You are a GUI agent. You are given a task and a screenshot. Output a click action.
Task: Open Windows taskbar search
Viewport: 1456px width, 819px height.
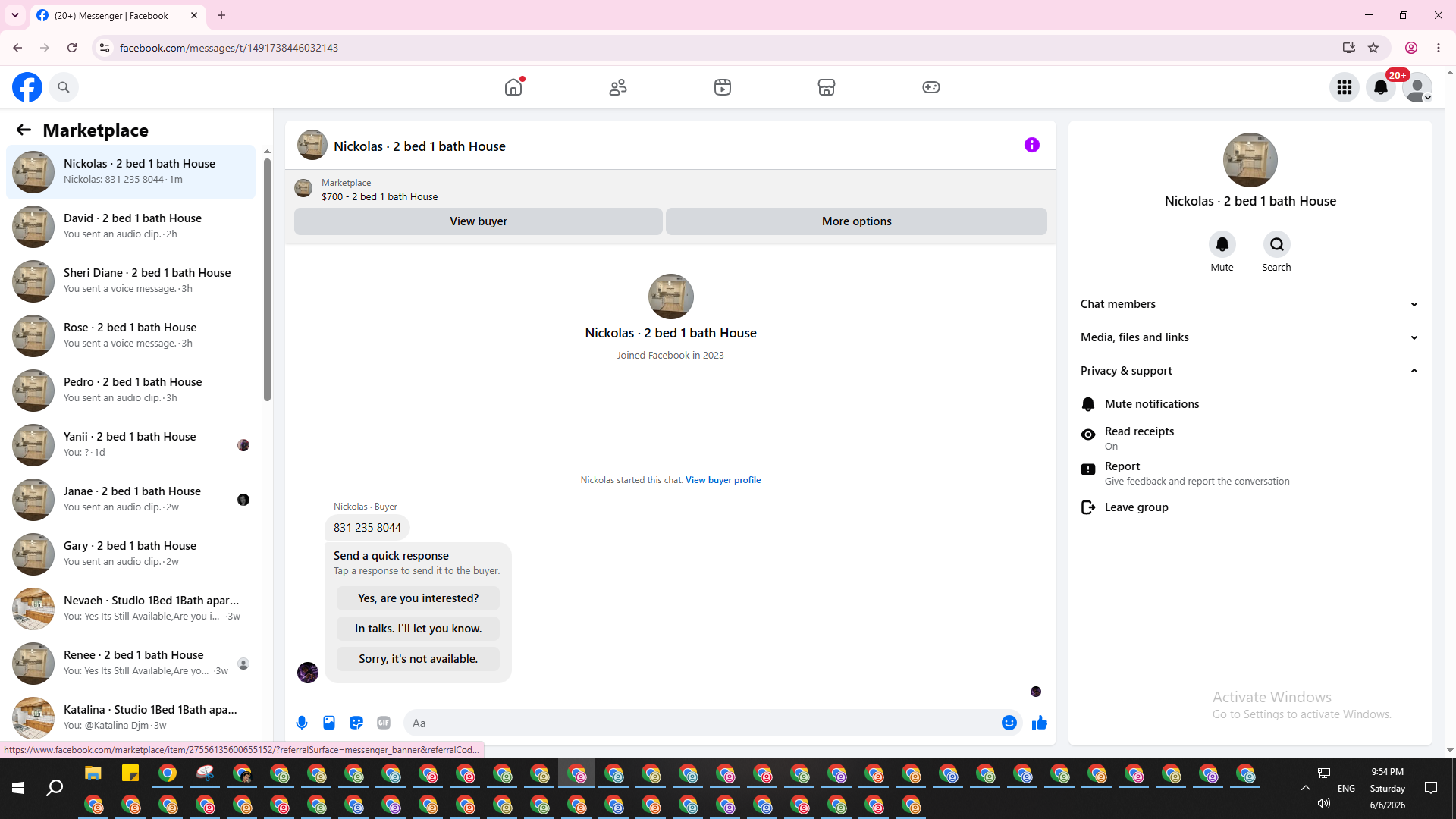click(55, 789)
